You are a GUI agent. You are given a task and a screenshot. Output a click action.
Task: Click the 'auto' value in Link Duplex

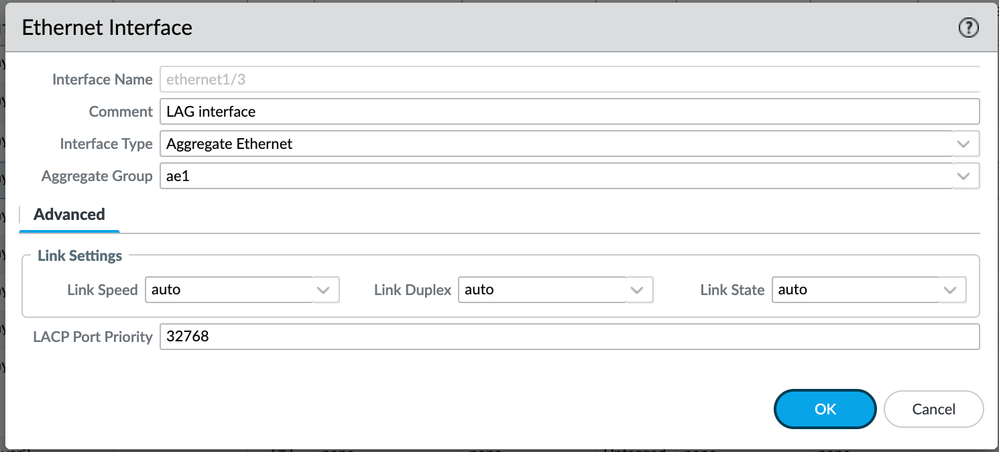[x=480, y=290]
